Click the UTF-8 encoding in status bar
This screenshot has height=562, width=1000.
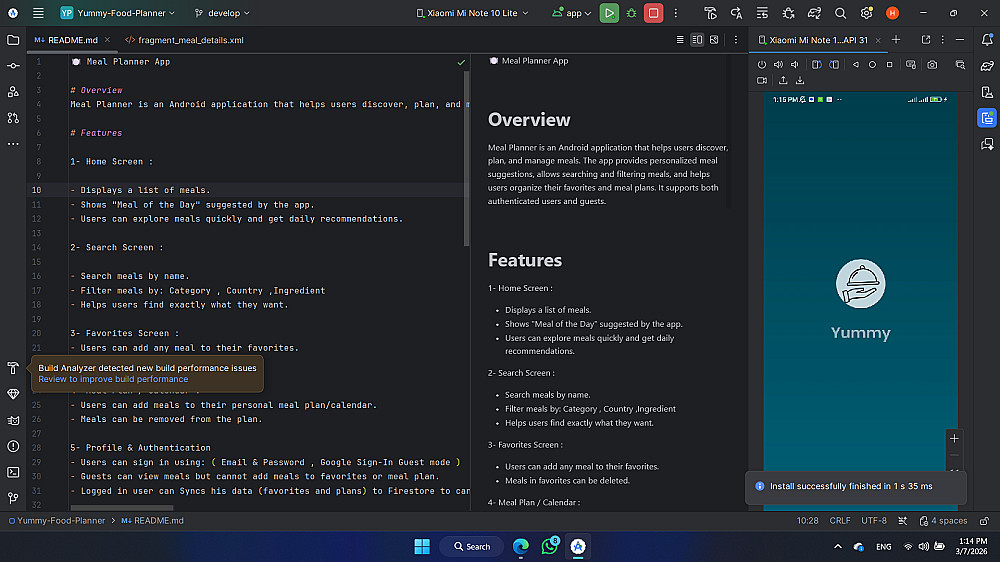(873, 521)
